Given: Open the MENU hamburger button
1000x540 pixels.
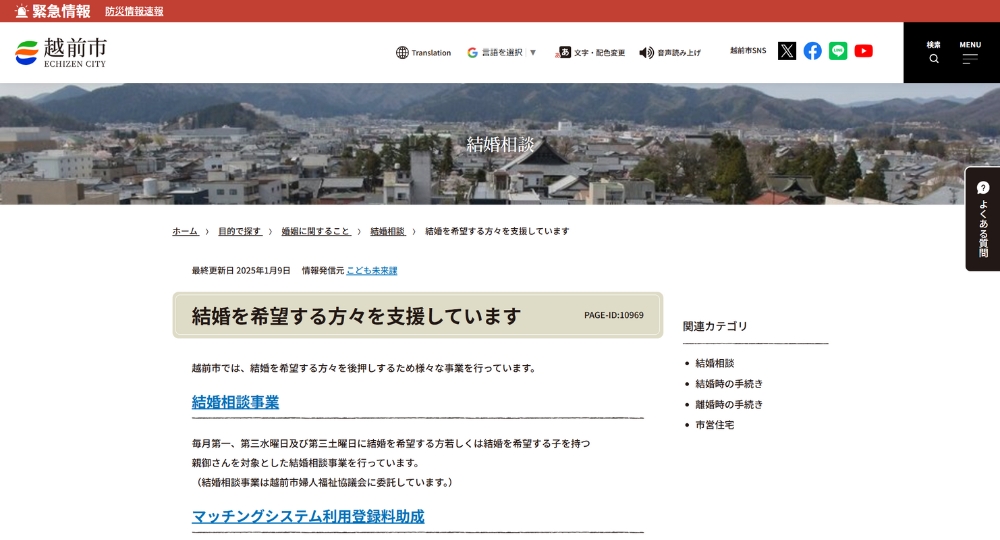Looking at the screenshot, I should coord(970,52).
